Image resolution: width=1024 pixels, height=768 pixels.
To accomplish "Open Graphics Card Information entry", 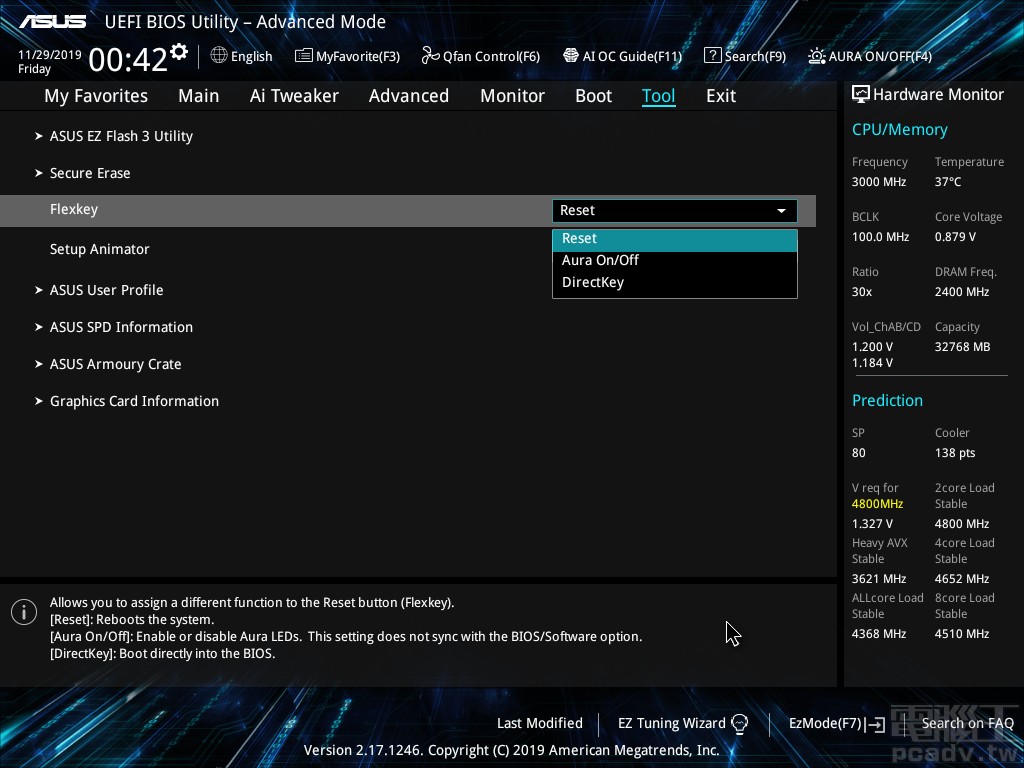I will click(x=134, y=401).
